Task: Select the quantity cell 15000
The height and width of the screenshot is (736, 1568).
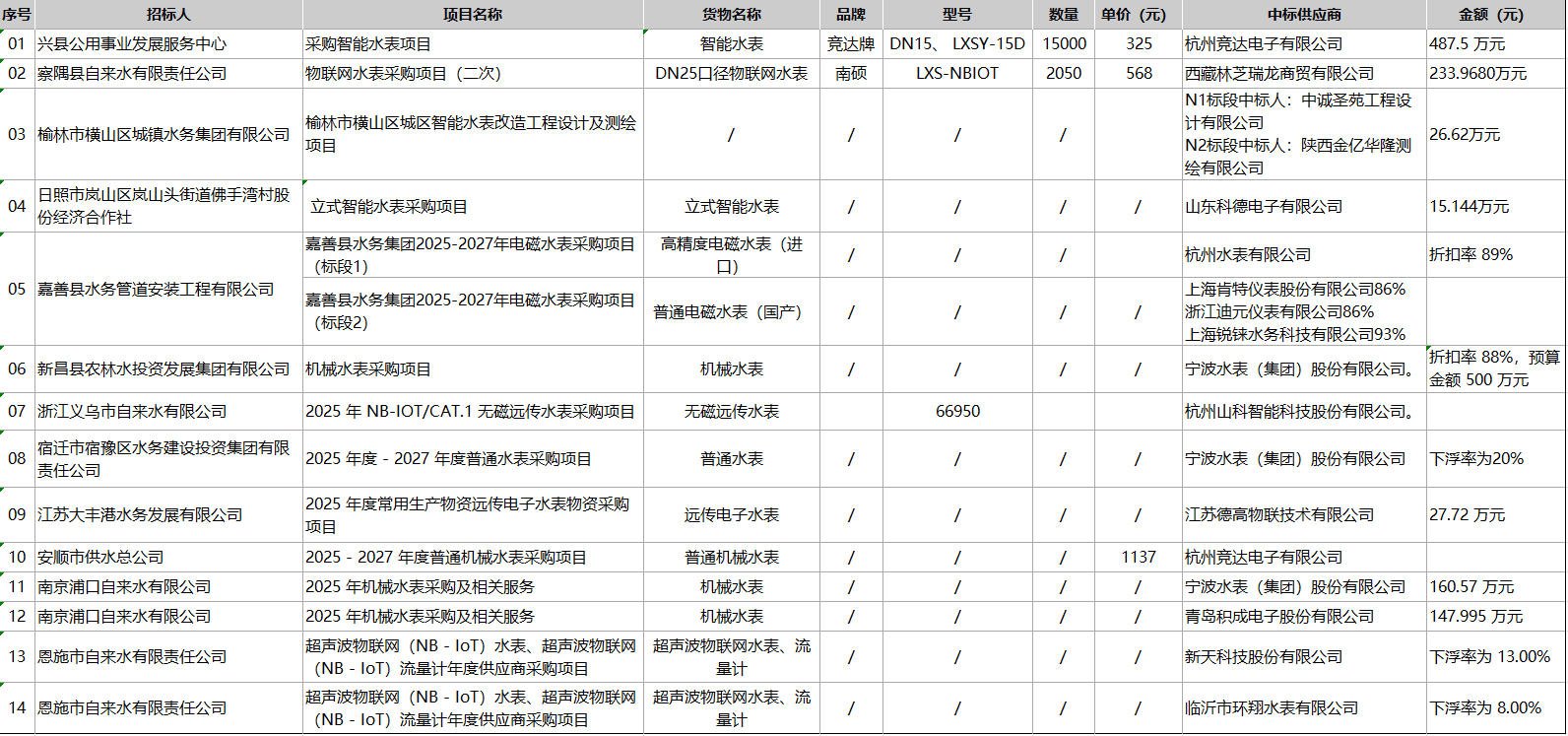Action: (x=1064, y=44)
